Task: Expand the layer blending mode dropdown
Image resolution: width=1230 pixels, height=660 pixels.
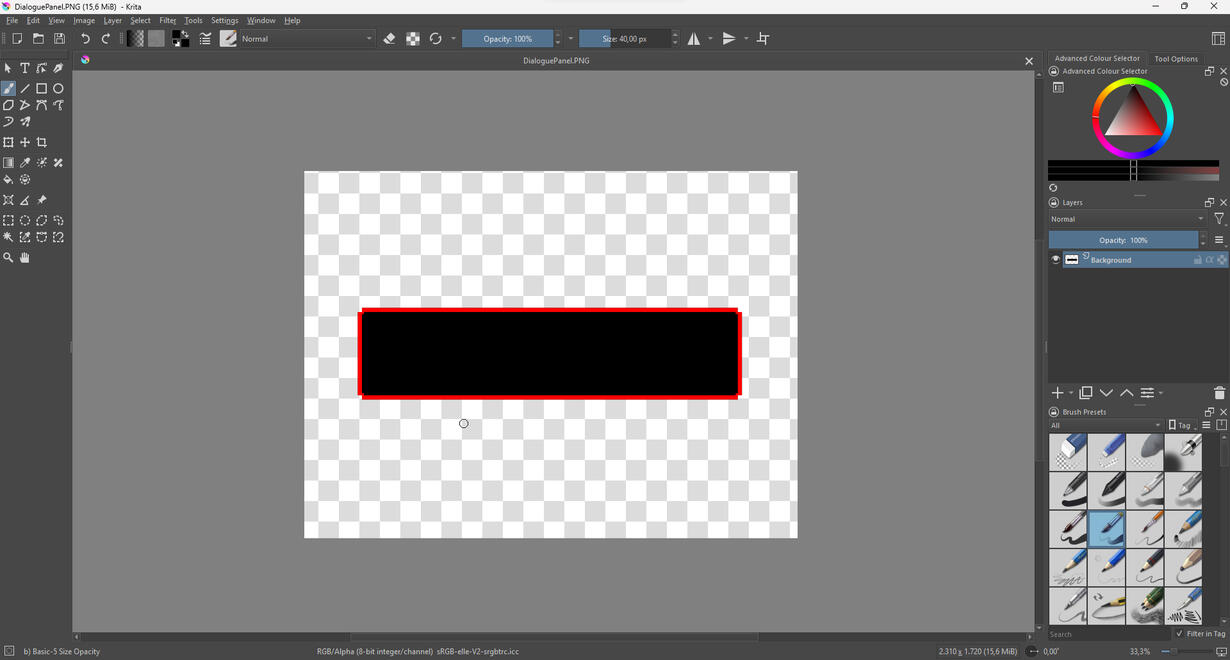Action: (x=1127, y=219)
